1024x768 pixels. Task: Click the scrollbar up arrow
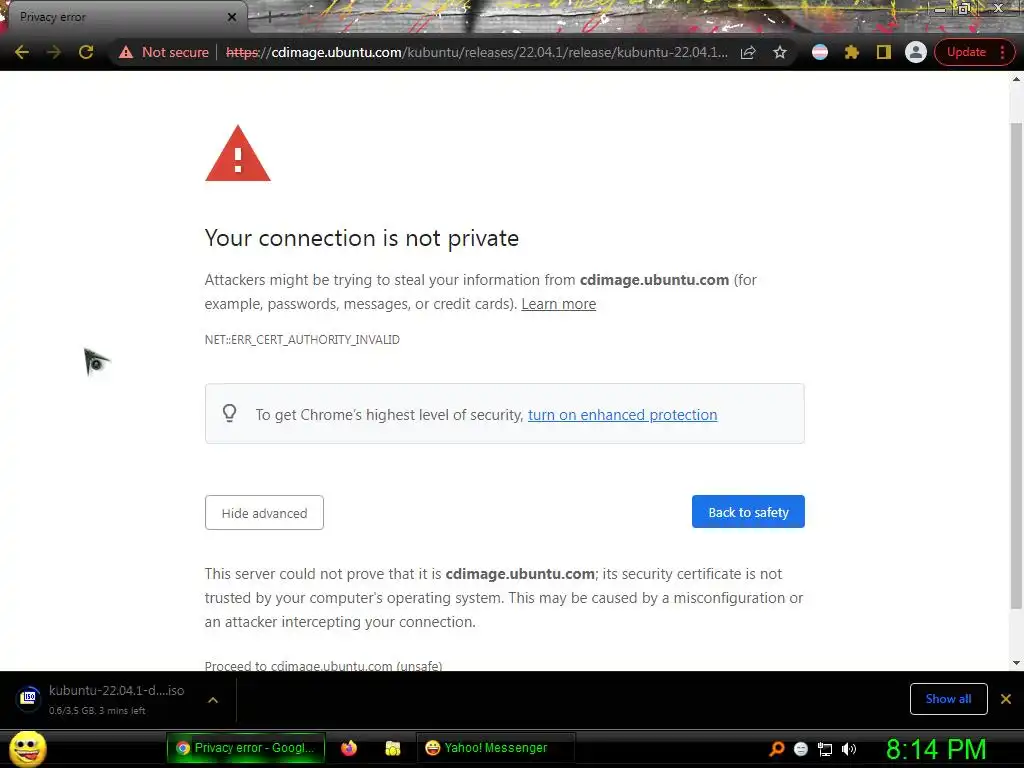(x=1016, y=79)
